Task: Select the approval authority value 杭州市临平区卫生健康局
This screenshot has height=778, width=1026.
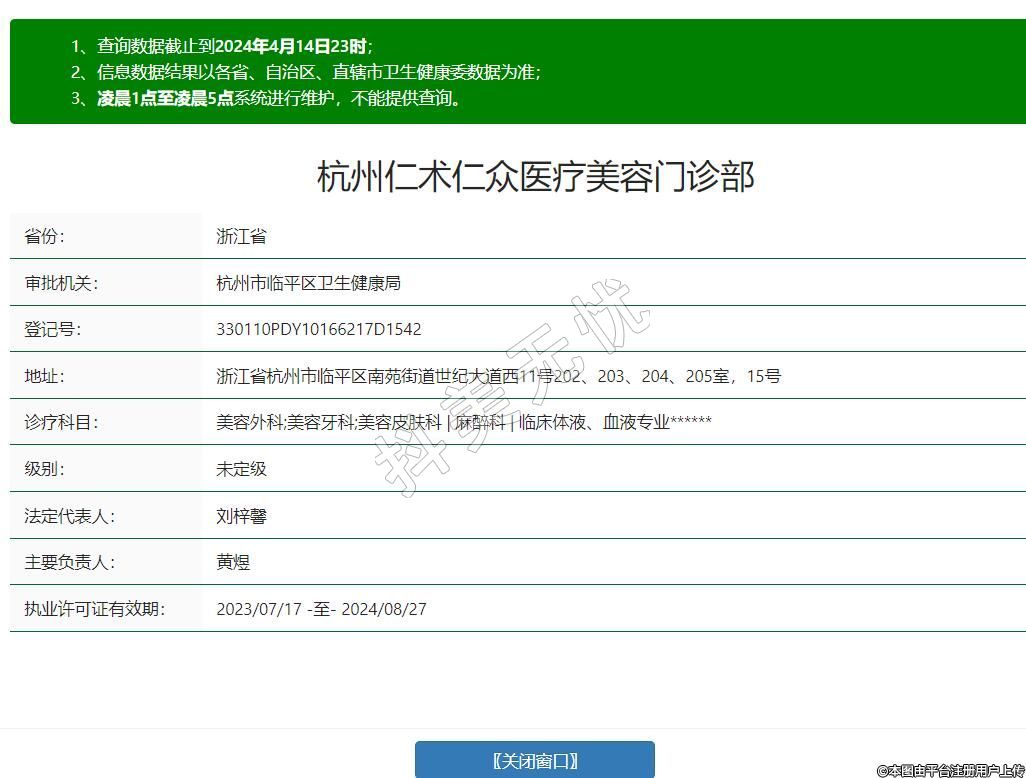Action: click(308, 283)
